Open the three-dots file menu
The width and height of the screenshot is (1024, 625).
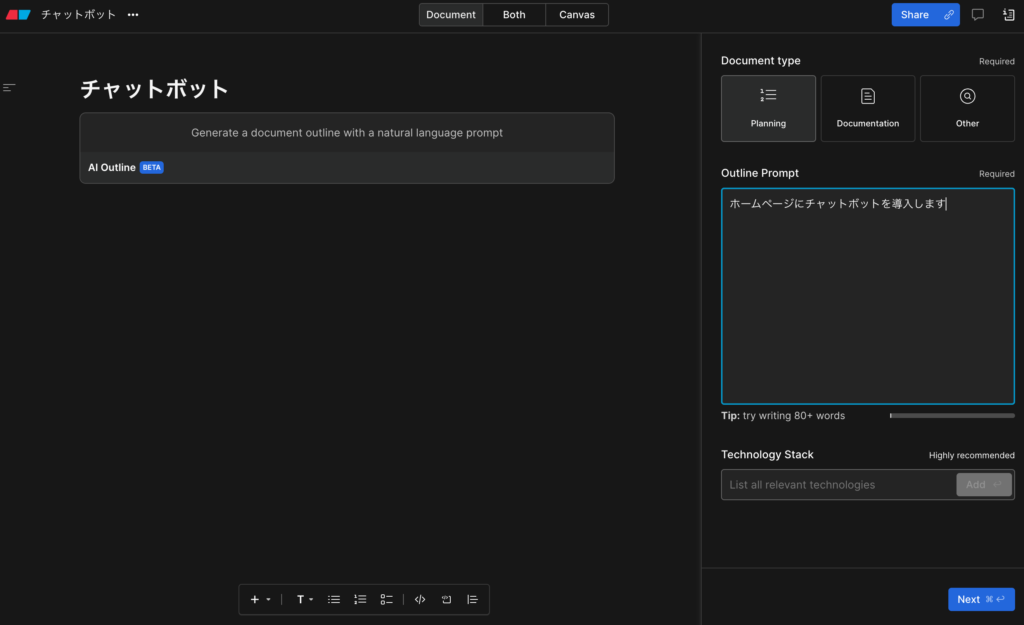pos(133,14)
